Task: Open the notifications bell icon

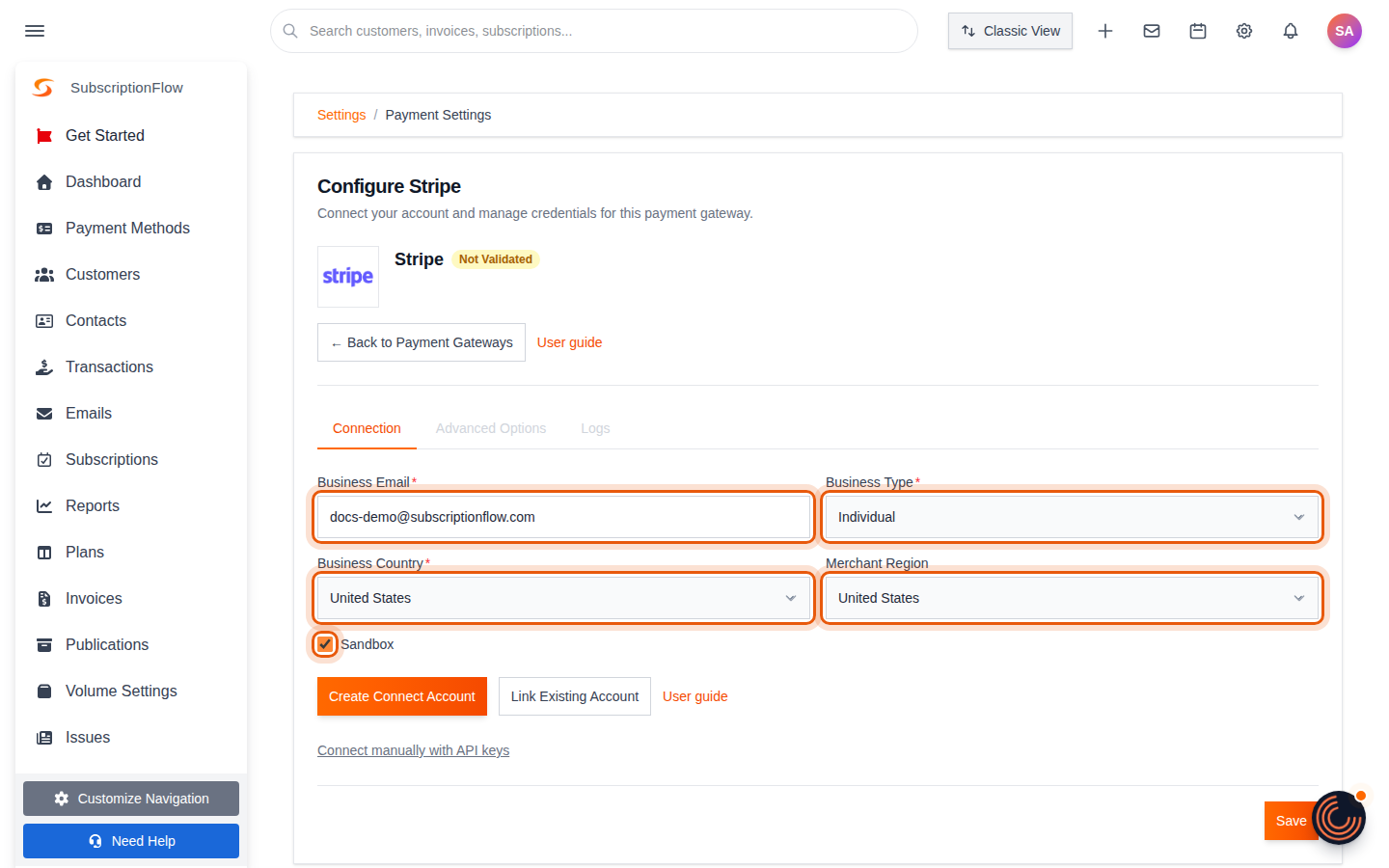Action: (1291, 31)
